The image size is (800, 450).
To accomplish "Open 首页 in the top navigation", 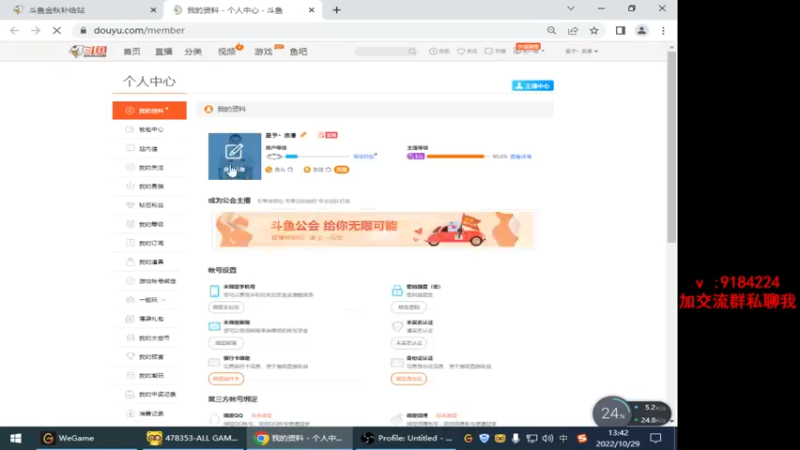I will coord(132,52).
